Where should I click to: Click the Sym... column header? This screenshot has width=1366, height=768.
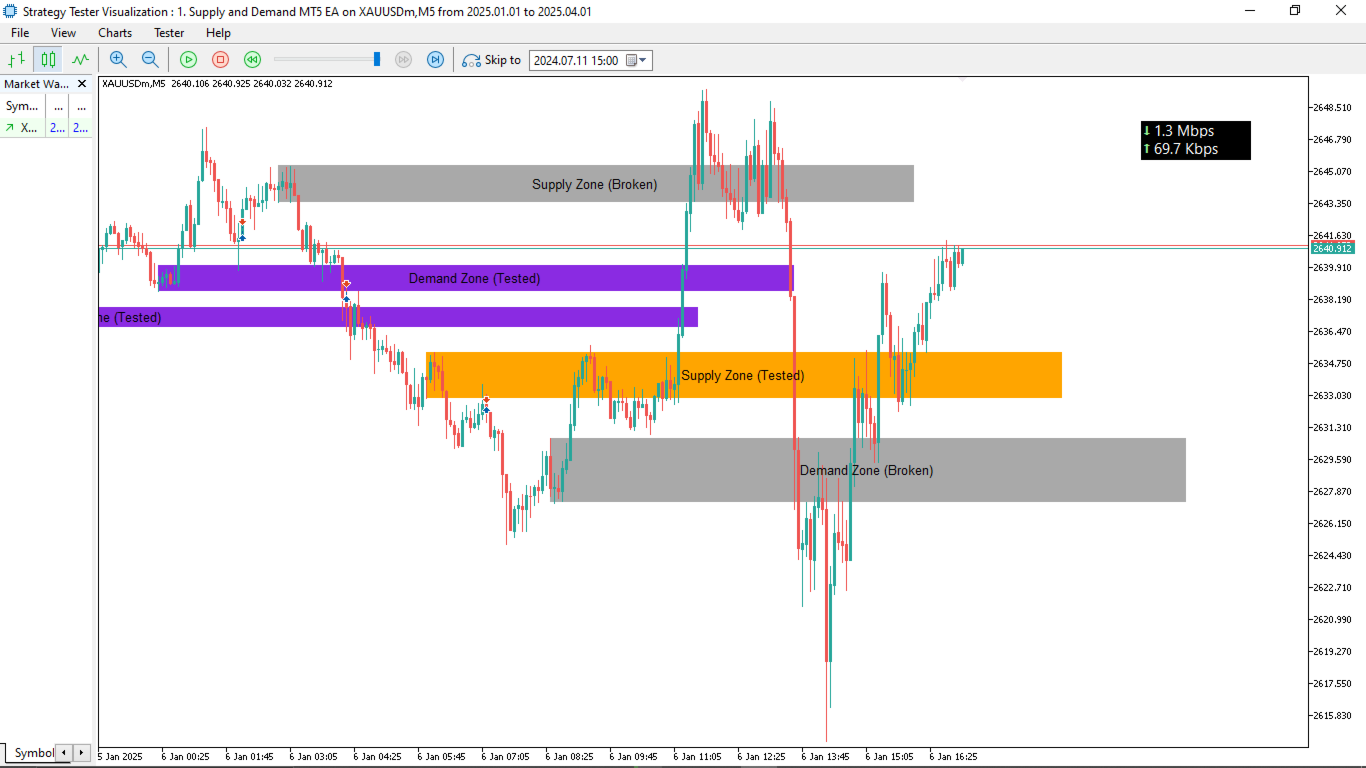tap(22, 106)
